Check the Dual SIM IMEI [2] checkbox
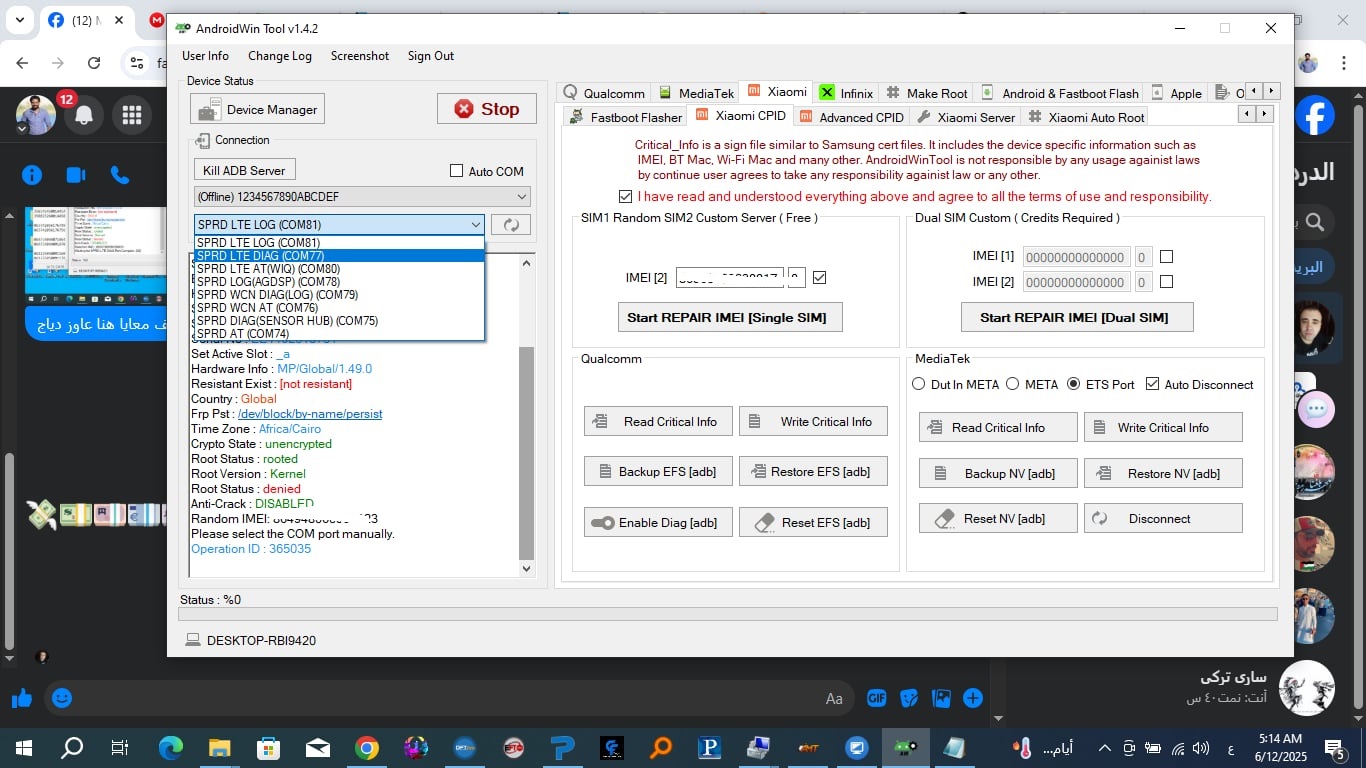Screen dimensions: 1366x768 coord(1166,282)
